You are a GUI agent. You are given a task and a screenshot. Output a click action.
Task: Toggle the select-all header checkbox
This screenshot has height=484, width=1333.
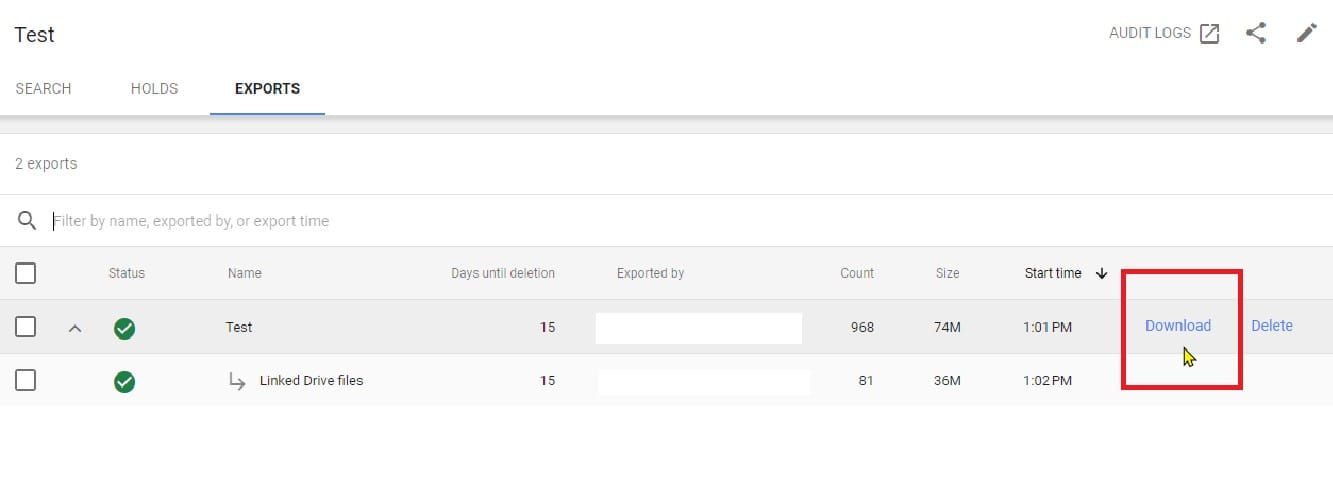[26, 273]
